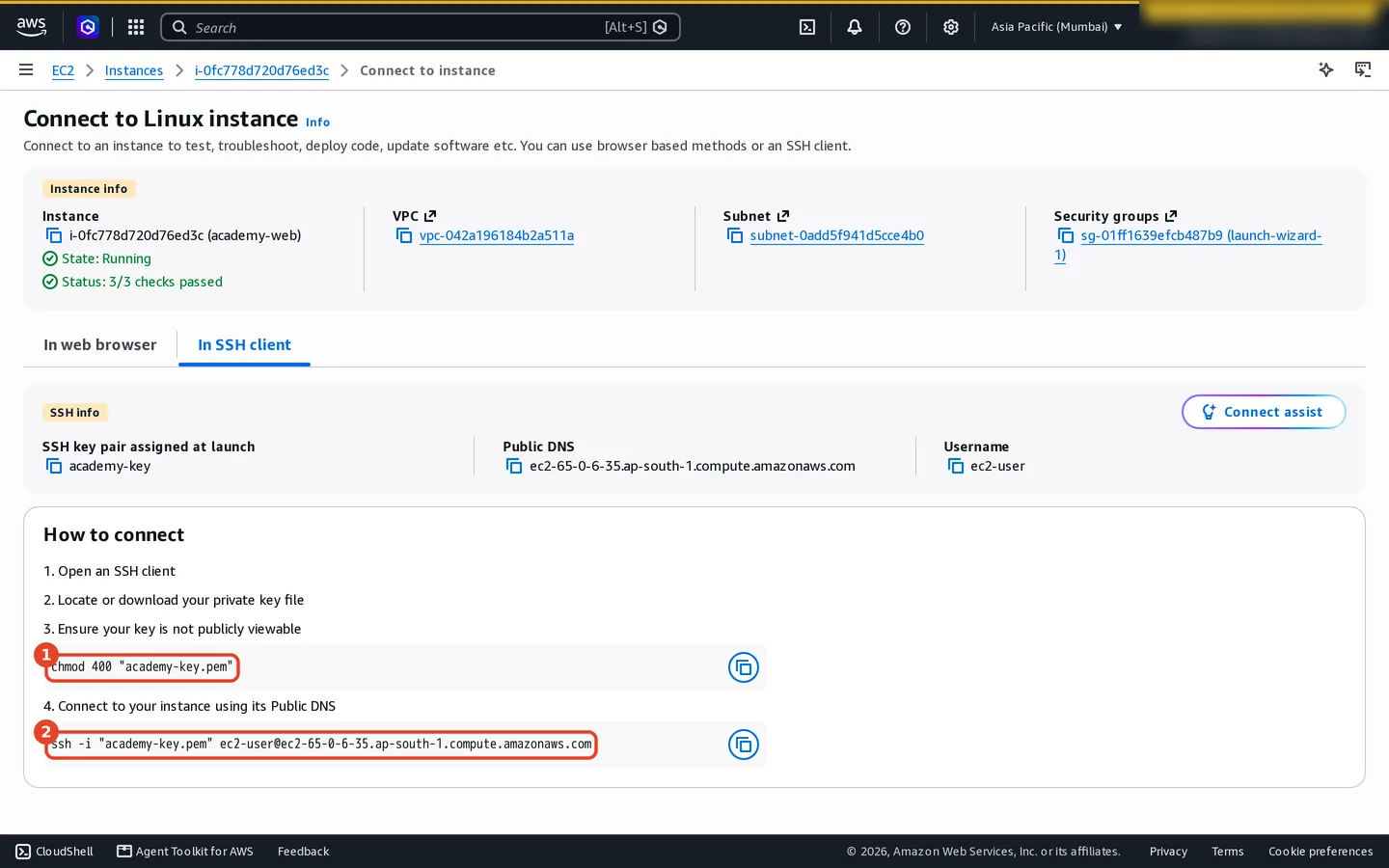1389x868 pixels.
Task: Copy the academy-key key pair name
Action: click(54, 466)
